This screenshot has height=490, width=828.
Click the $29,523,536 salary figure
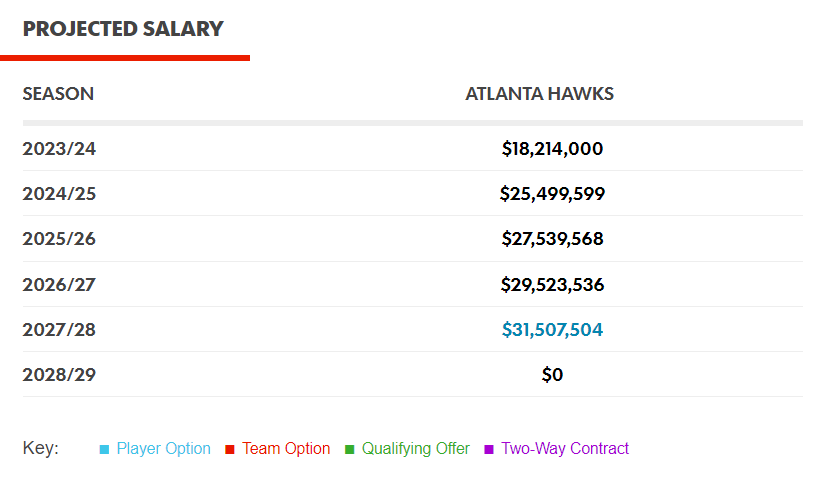coord(552,285)
